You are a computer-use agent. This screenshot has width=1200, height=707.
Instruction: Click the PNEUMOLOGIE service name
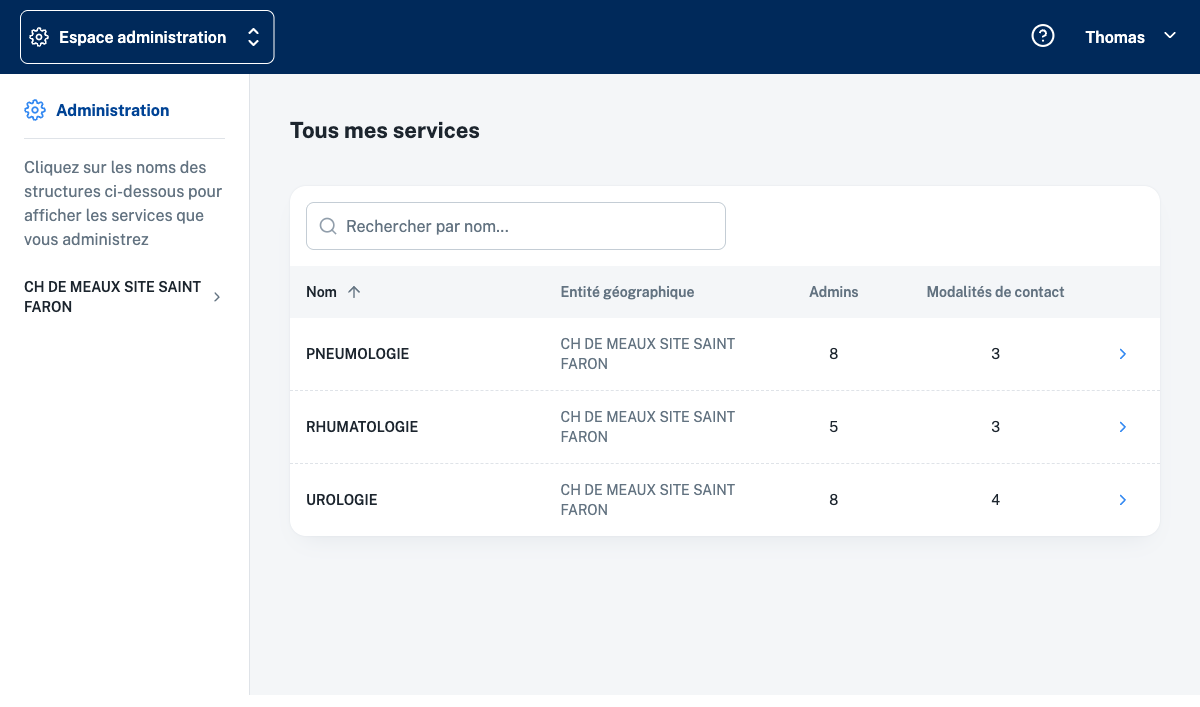pos(357,354)
